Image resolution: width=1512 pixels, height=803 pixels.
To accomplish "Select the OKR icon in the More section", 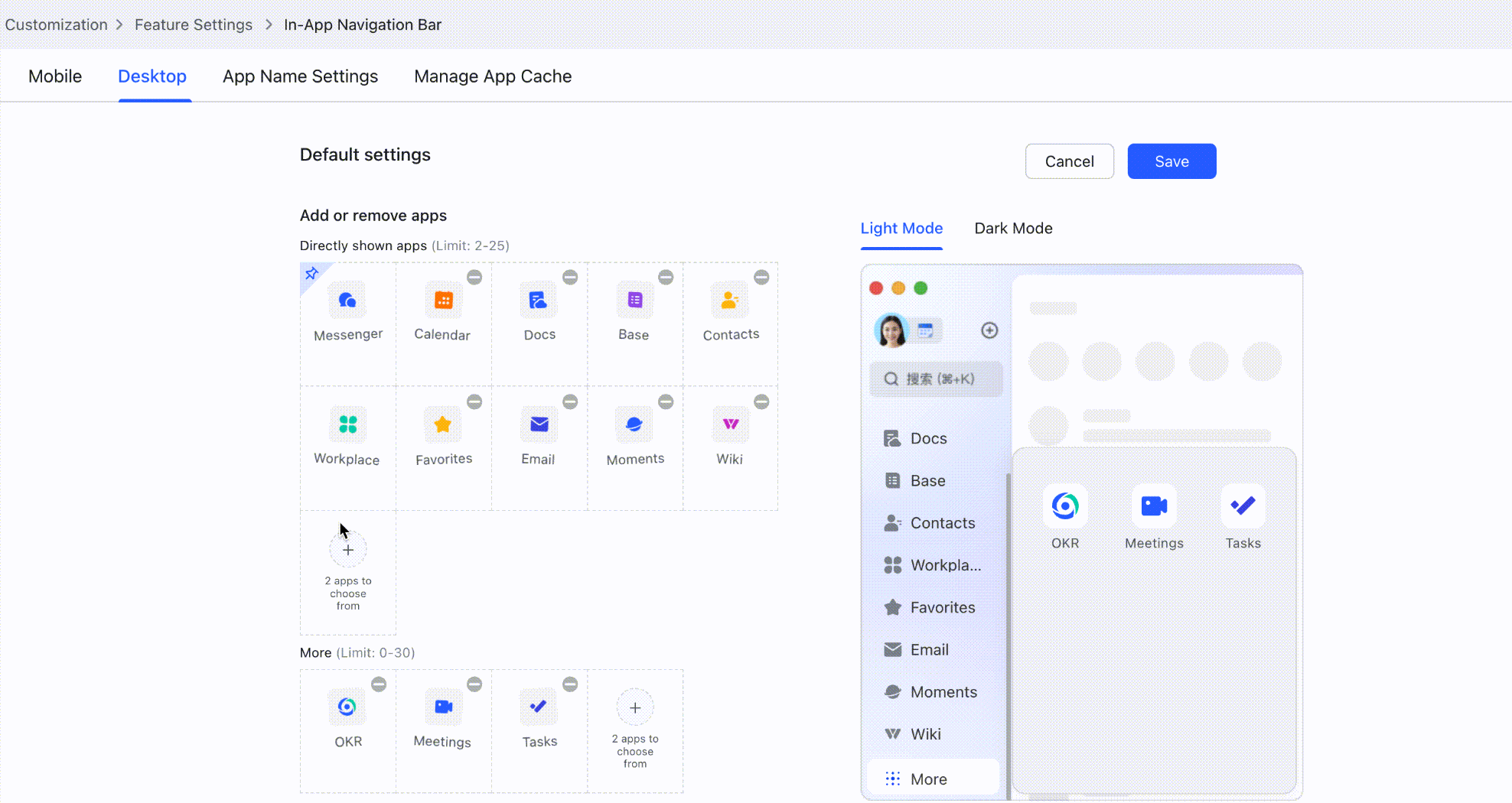I will [347, 707].
